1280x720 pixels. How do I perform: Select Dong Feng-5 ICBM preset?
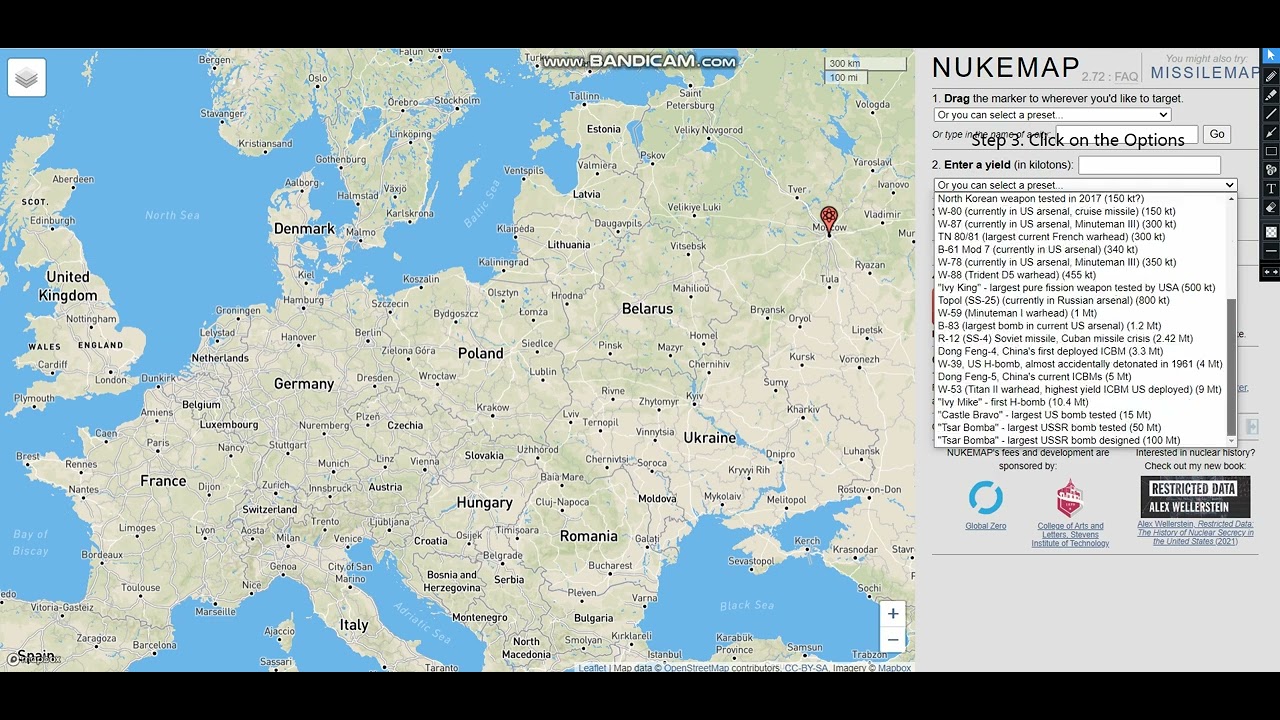pyautogui.click(x=1081, y=377)
